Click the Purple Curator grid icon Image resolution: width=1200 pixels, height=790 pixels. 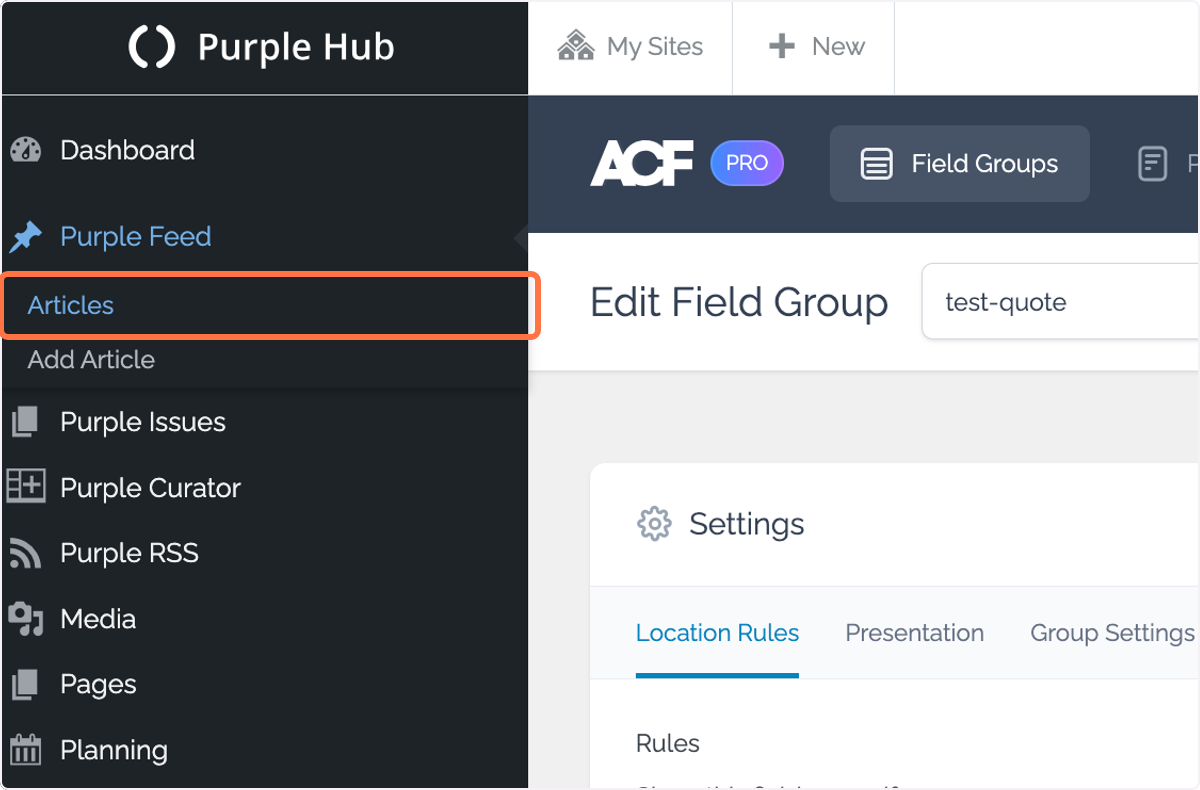click(x=26, y=487)
